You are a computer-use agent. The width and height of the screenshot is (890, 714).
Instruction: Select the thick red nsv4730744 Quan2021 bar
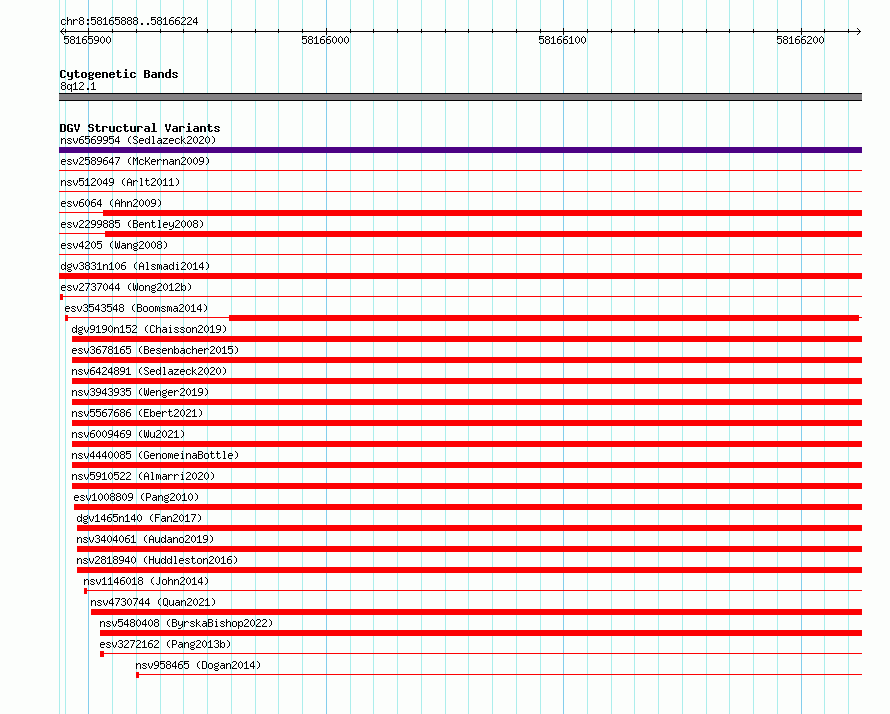tap(476, 612)
